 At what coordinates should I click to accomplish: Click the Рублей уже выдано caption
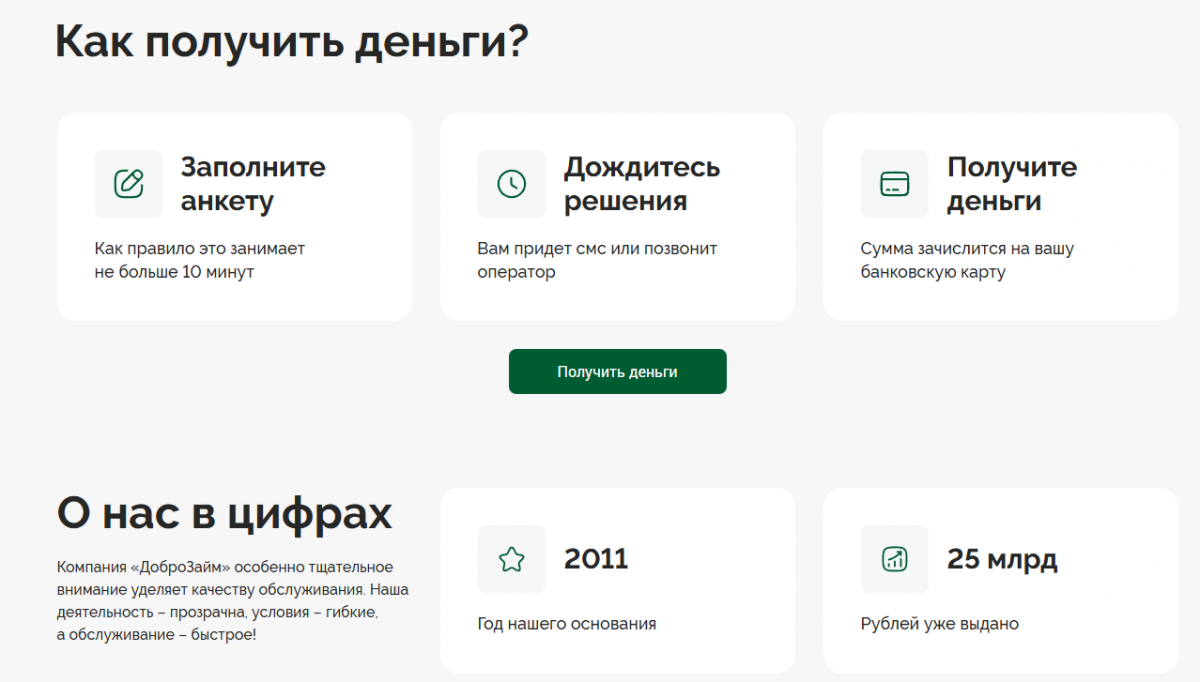click(x=939, y=624)
